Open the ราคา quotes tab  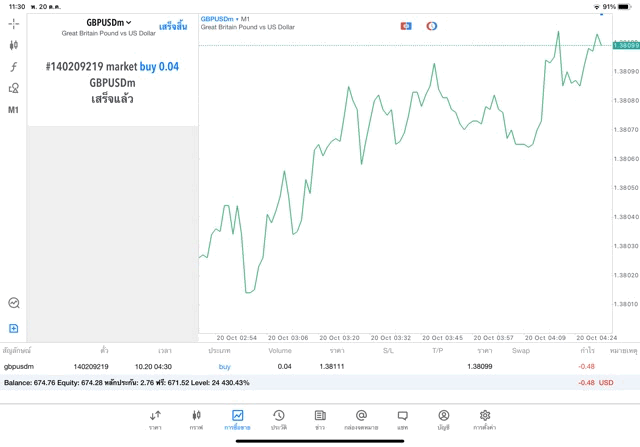click(x=155, y=420)
